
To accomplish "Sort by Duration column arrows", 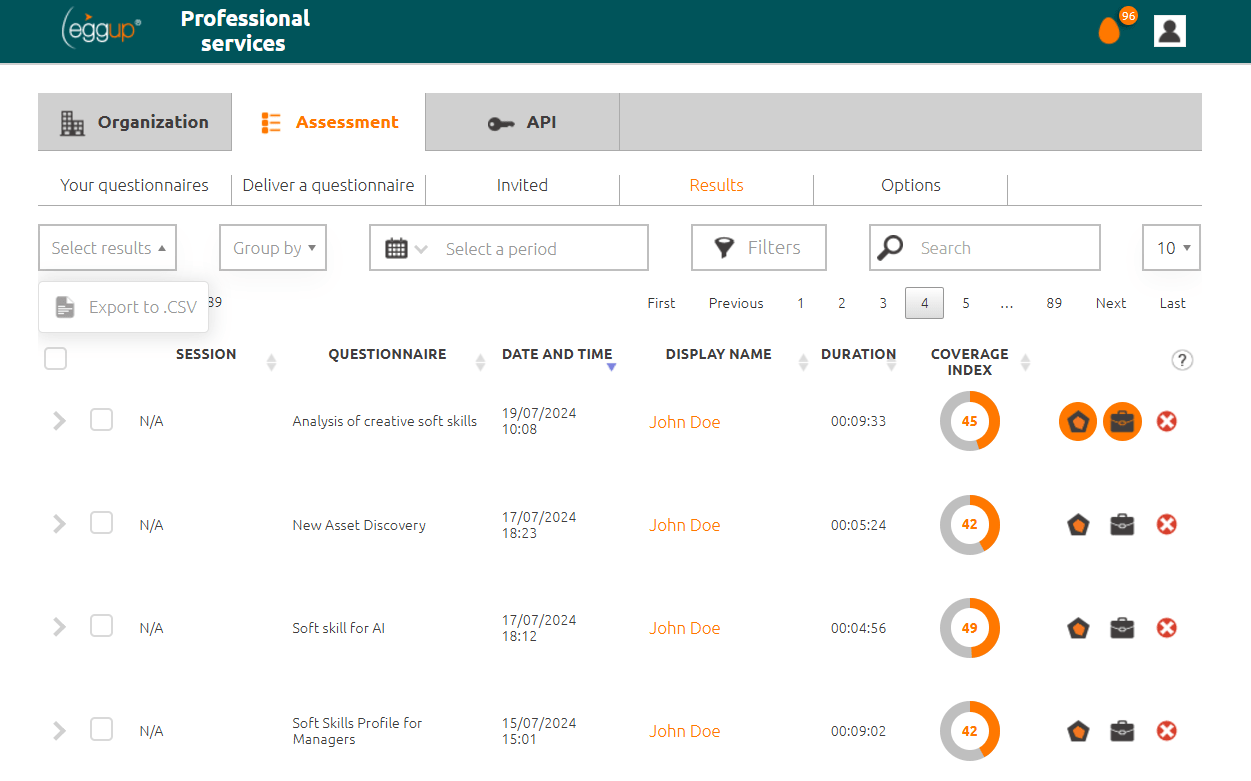I will click(x=891, y=362).
